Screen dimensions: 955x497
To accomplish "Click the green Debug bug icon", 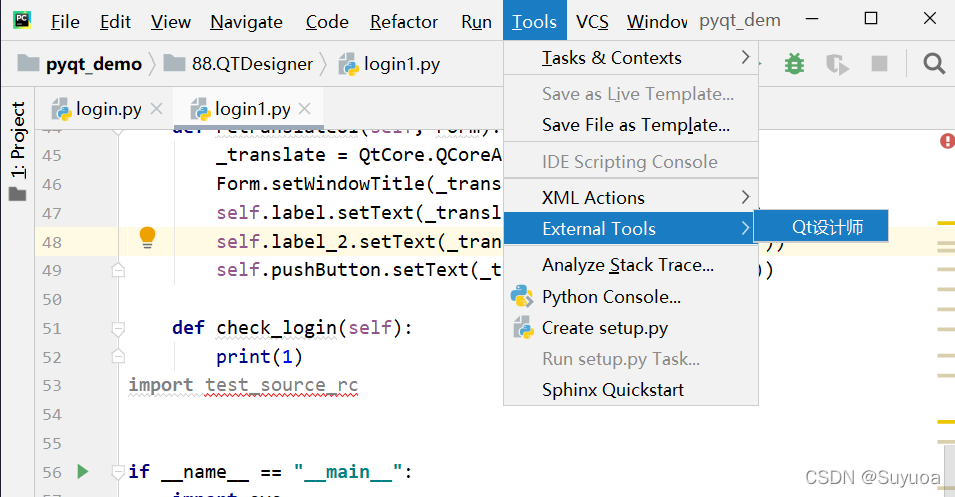I will 795,64.
